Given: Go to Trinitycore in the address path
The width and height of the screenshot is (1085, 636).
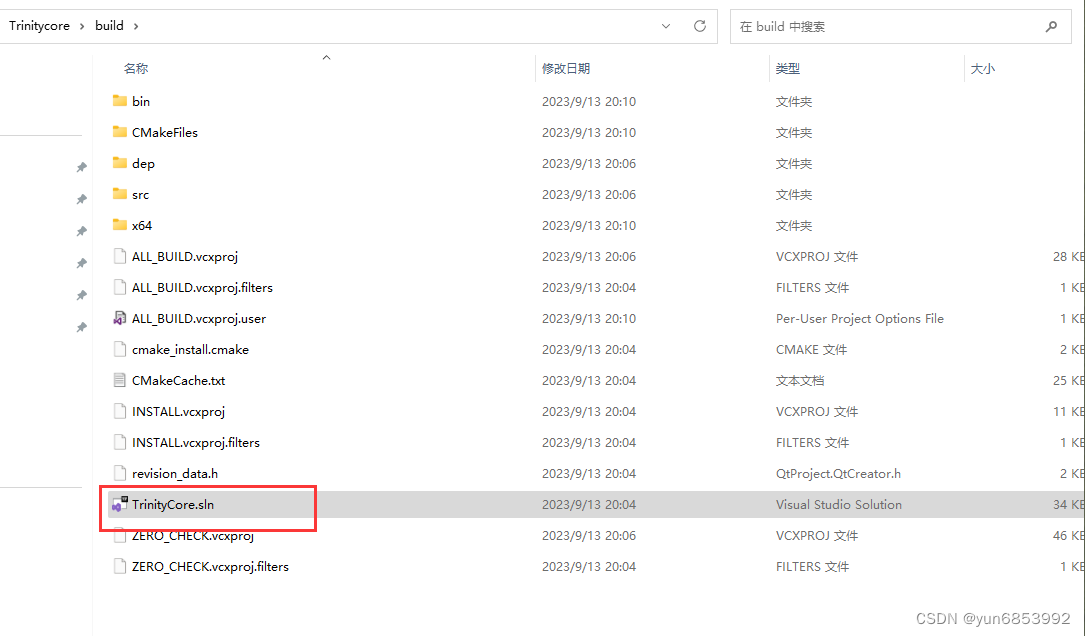Looking at the screenshot, I should tap(39, 26).
